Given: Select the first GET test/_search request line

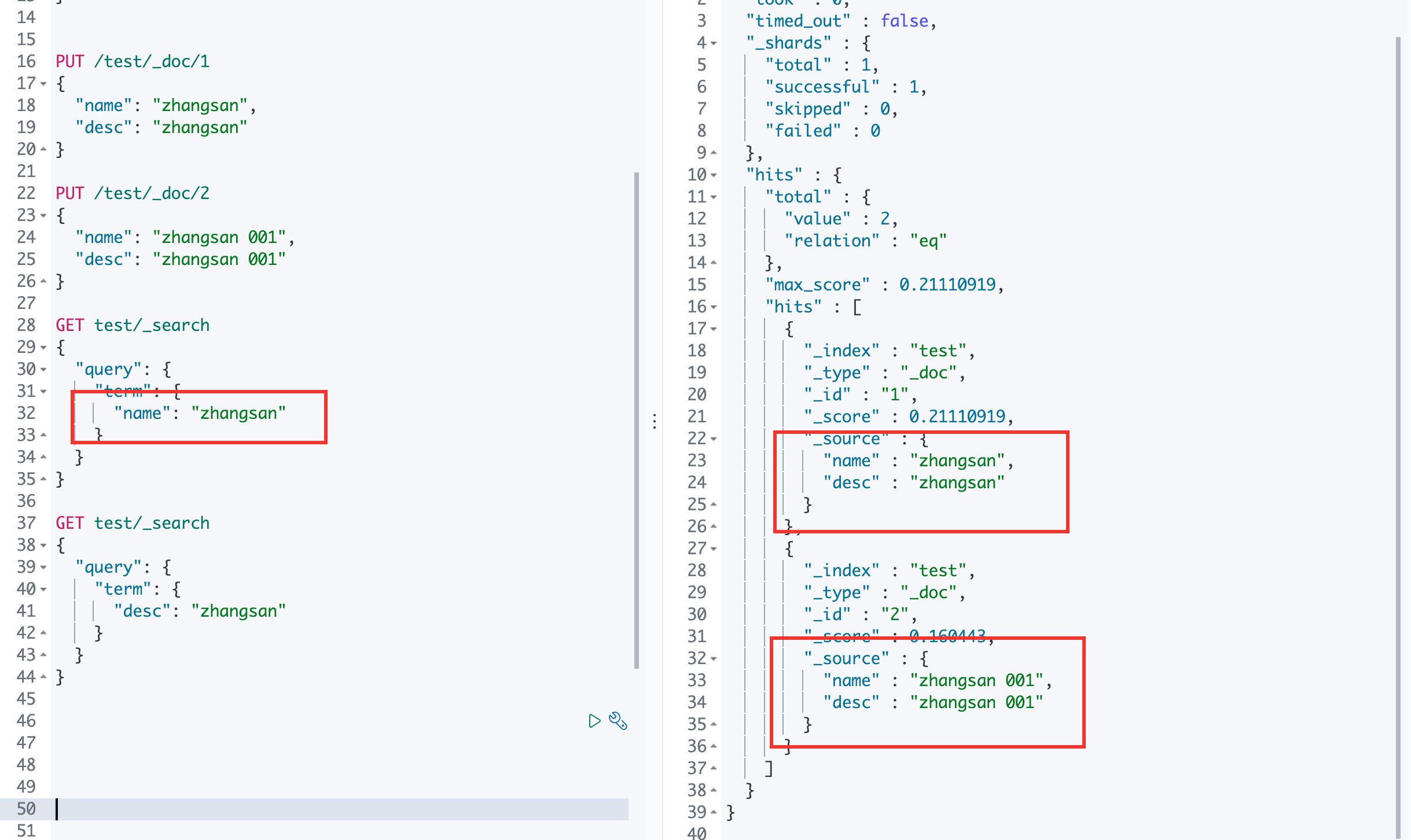Looking at the screenshot, I should click(x=133, y=325).
